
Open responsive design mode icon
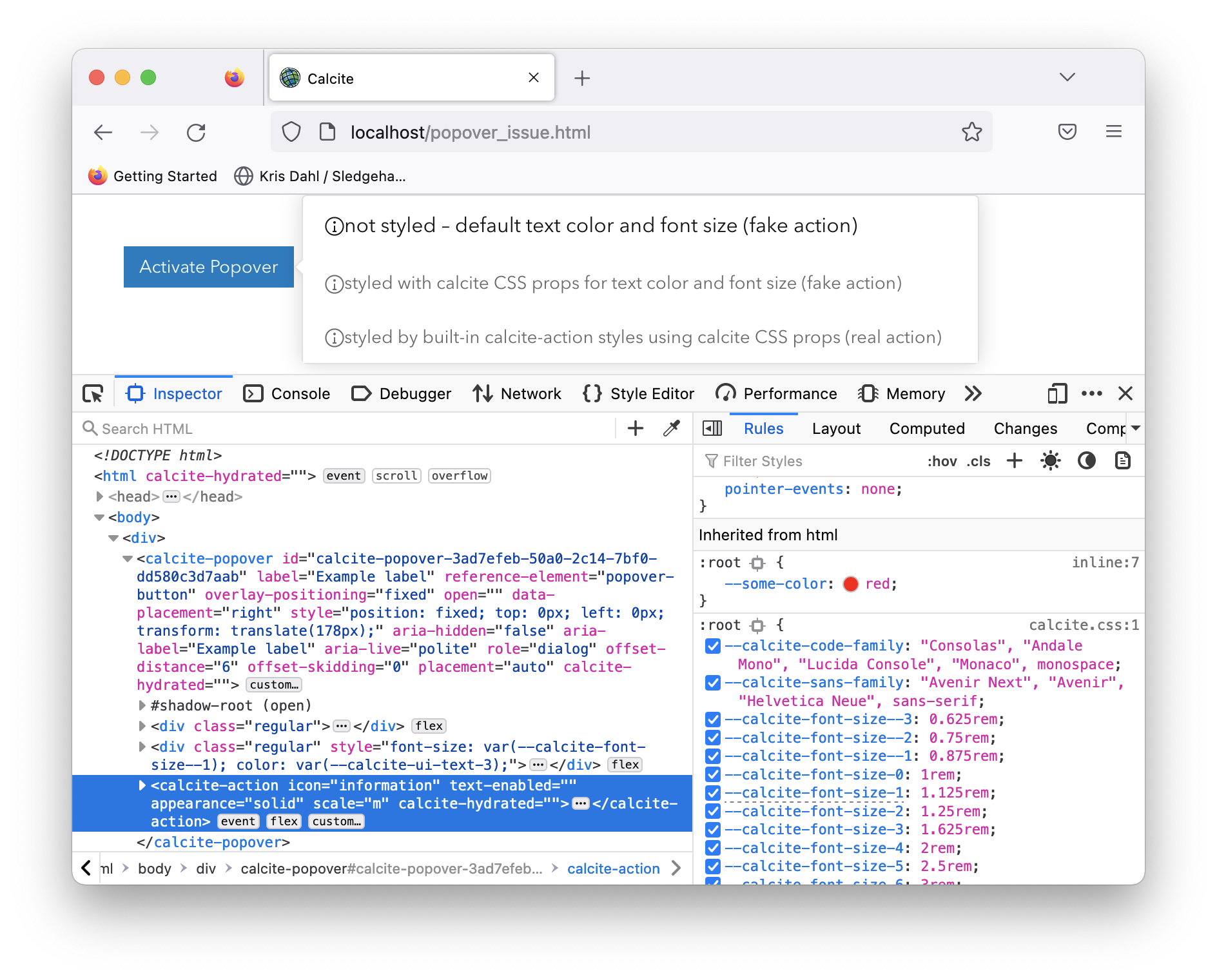pos(1056,393)
